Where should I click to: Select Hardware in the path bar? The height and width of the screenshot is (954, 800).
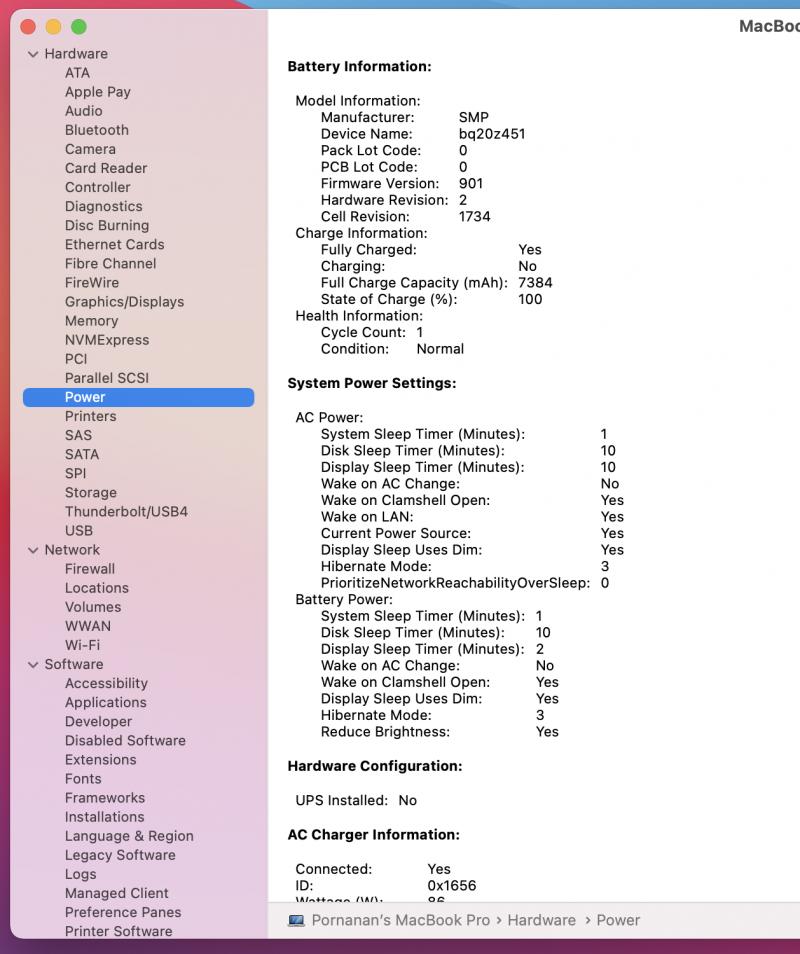[x=541, y=920]
